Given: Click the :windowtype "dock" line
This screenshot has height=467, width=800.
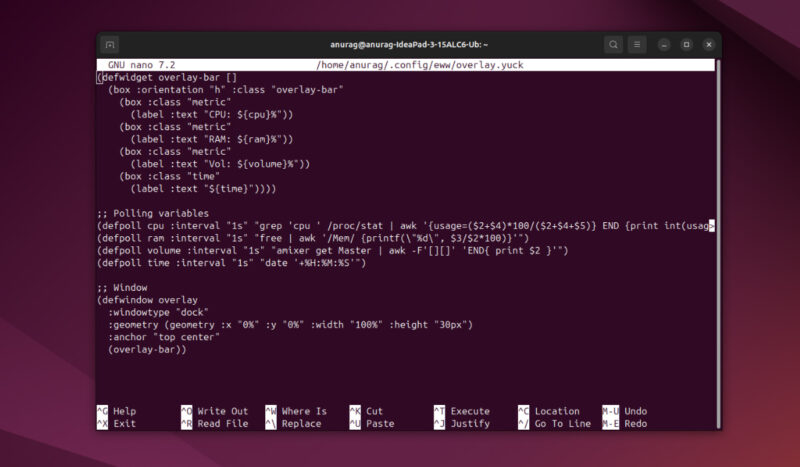Looking at the screenshot, I should point(158,312).
